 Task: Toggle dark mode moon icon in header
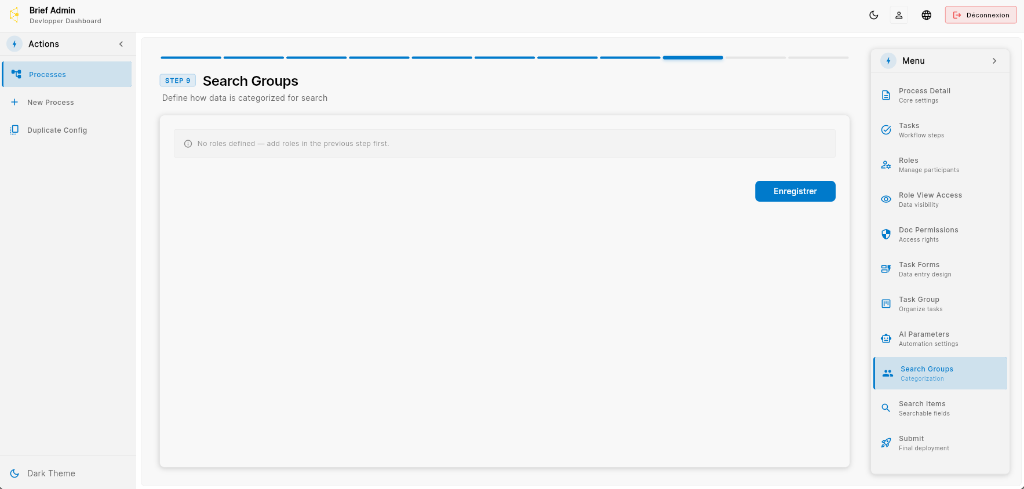click(873, 15)
